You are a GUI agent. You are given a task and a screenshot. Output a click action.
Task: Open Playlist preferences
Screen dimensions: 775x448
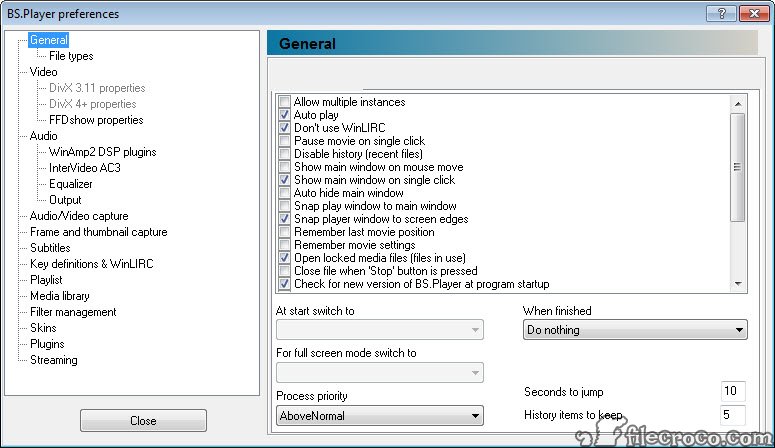coord(46,280)
